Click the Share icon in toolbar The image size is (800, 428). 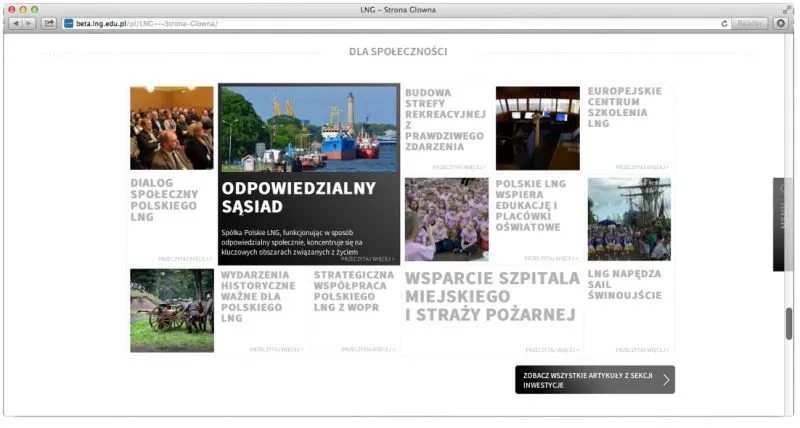click(48, 23)
